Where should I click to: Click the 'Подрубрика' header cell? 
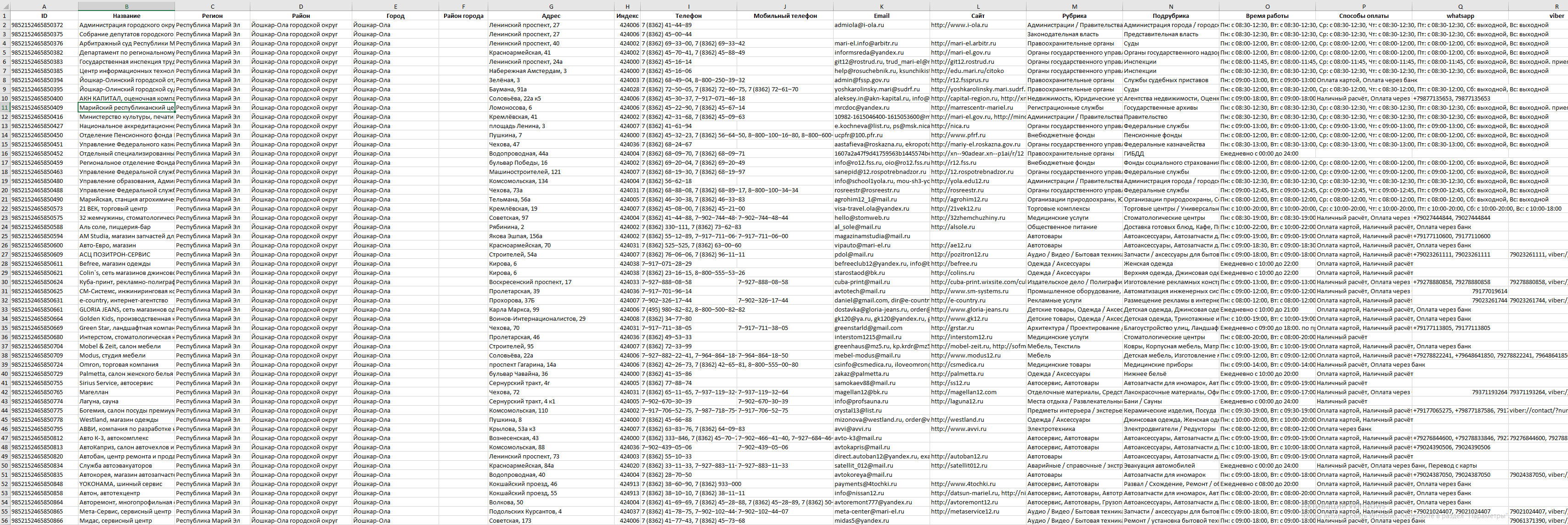click(1171, 16)
